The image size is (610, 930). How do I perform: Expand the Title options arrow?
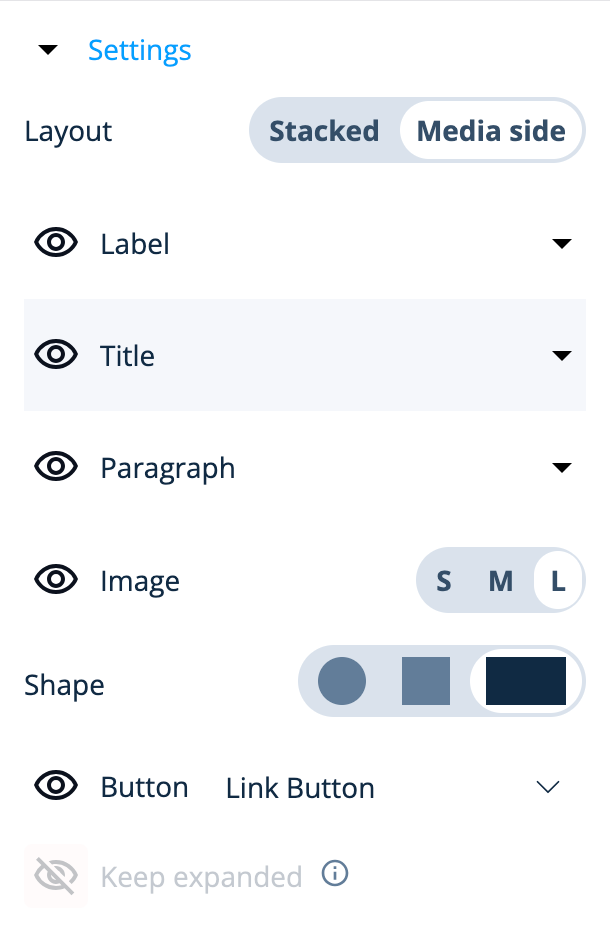pos(561,355)
